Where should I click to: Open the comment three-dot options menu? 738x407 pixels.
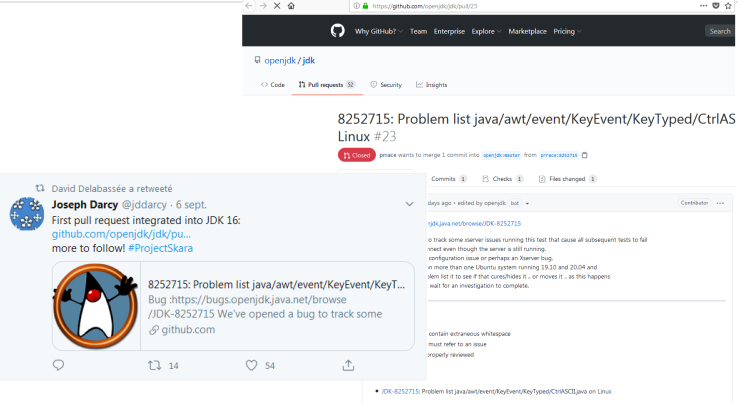point(720,203)
